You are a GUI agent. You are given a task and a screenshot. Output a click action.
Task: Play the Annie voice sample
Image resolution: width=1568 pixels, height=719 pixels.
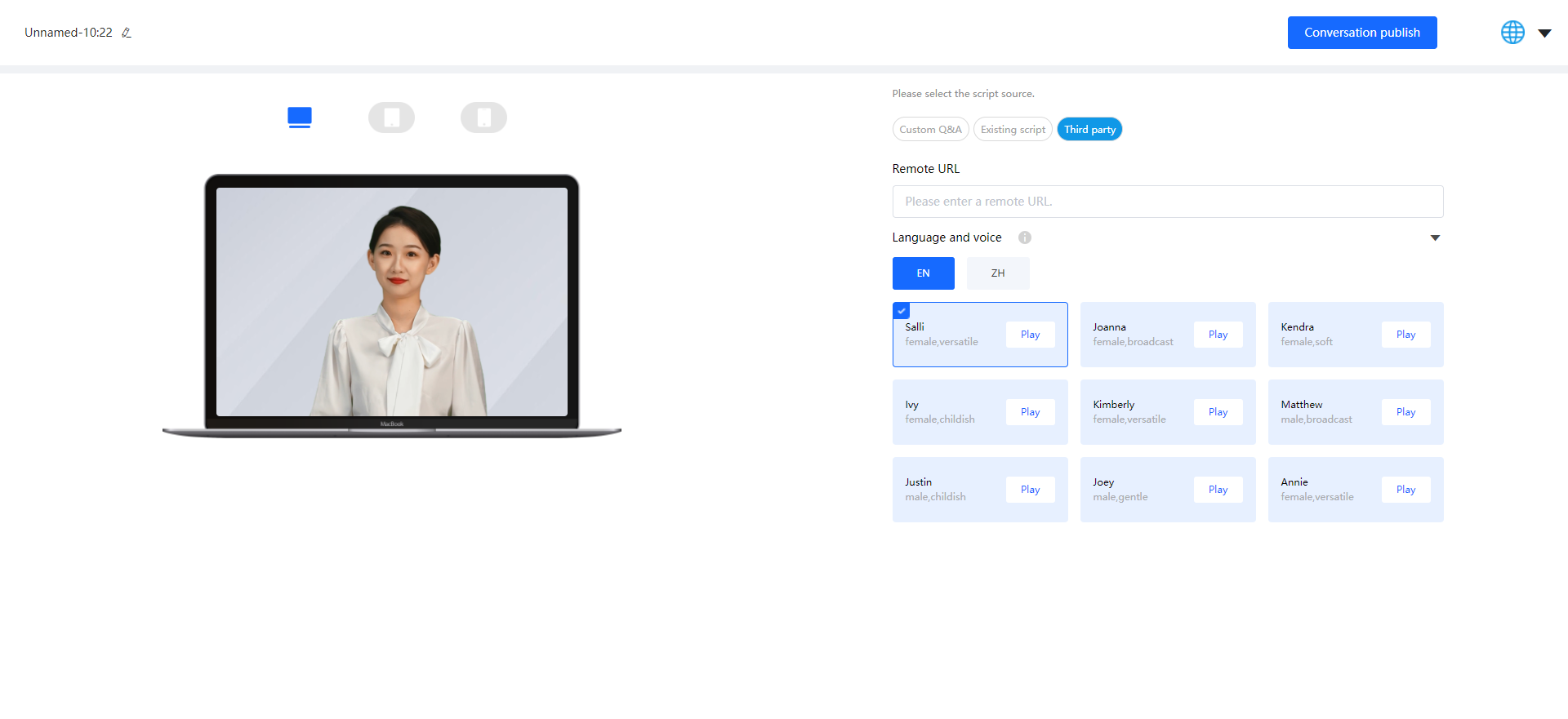[x=1406, y=490]
